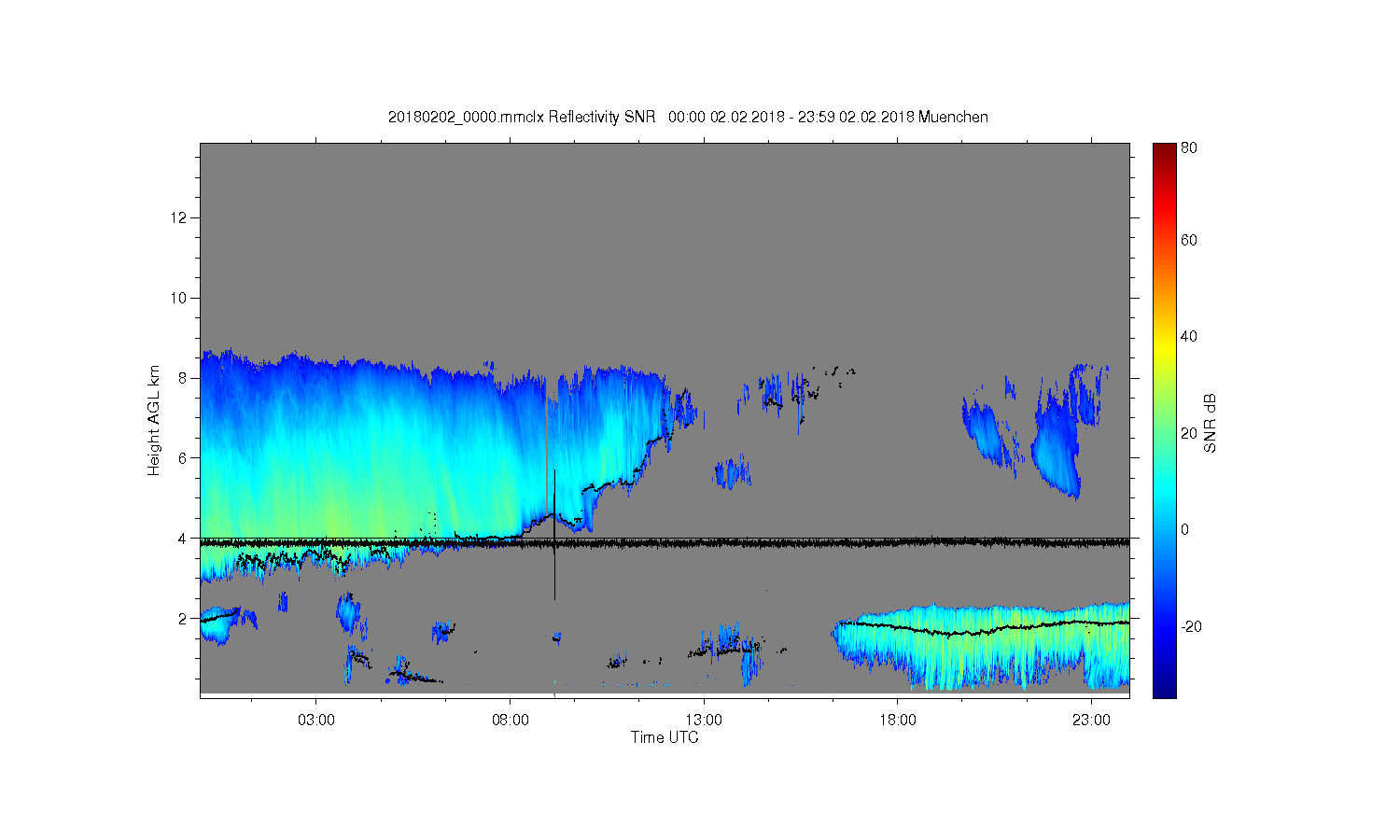Click the -20 dB colorbar tick label

tap(1191, 626)
